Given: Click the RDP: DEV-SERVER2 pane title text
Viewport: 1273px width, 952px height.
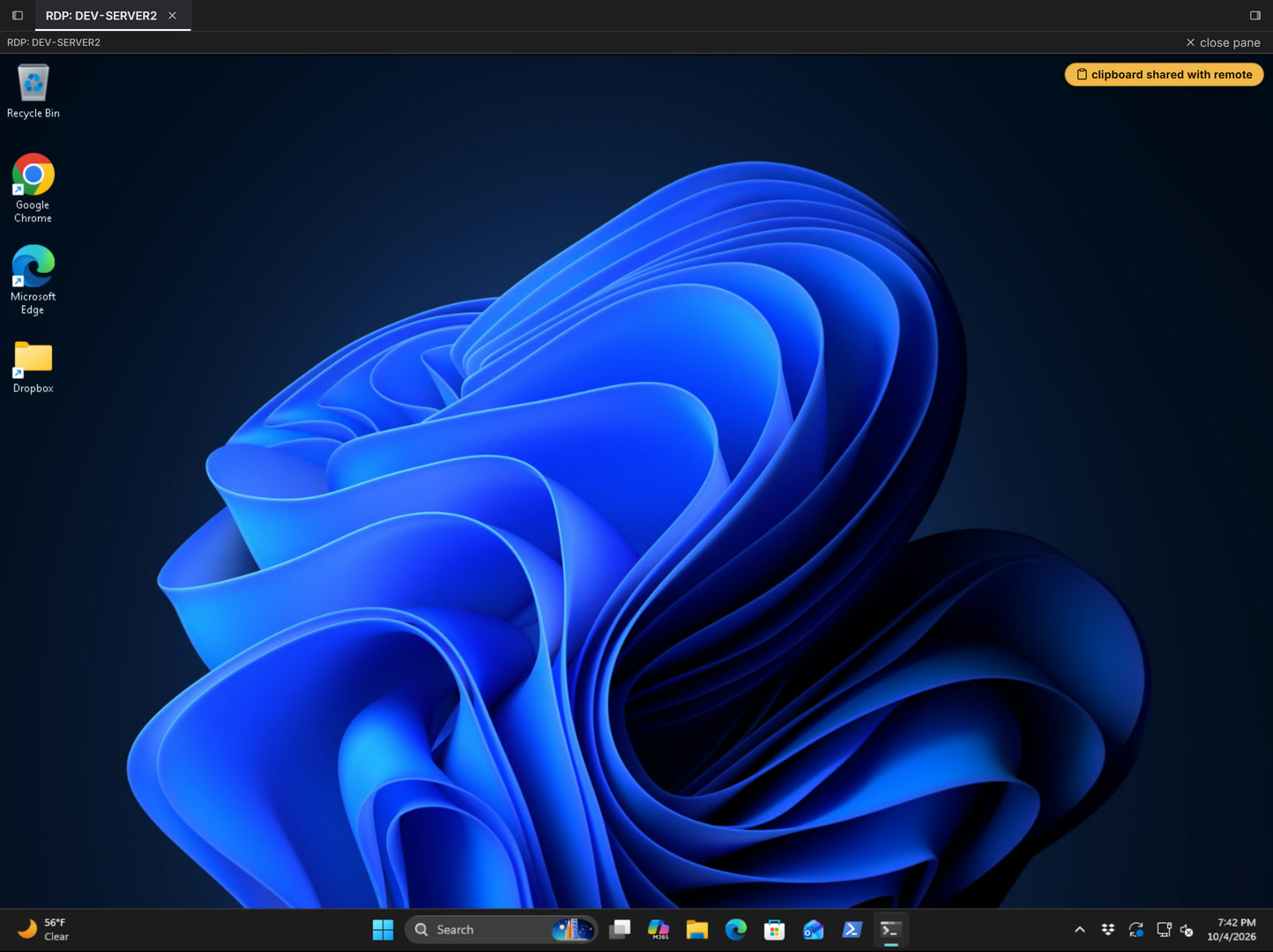Looking at the screenshot, I should [x=54, y=42].
